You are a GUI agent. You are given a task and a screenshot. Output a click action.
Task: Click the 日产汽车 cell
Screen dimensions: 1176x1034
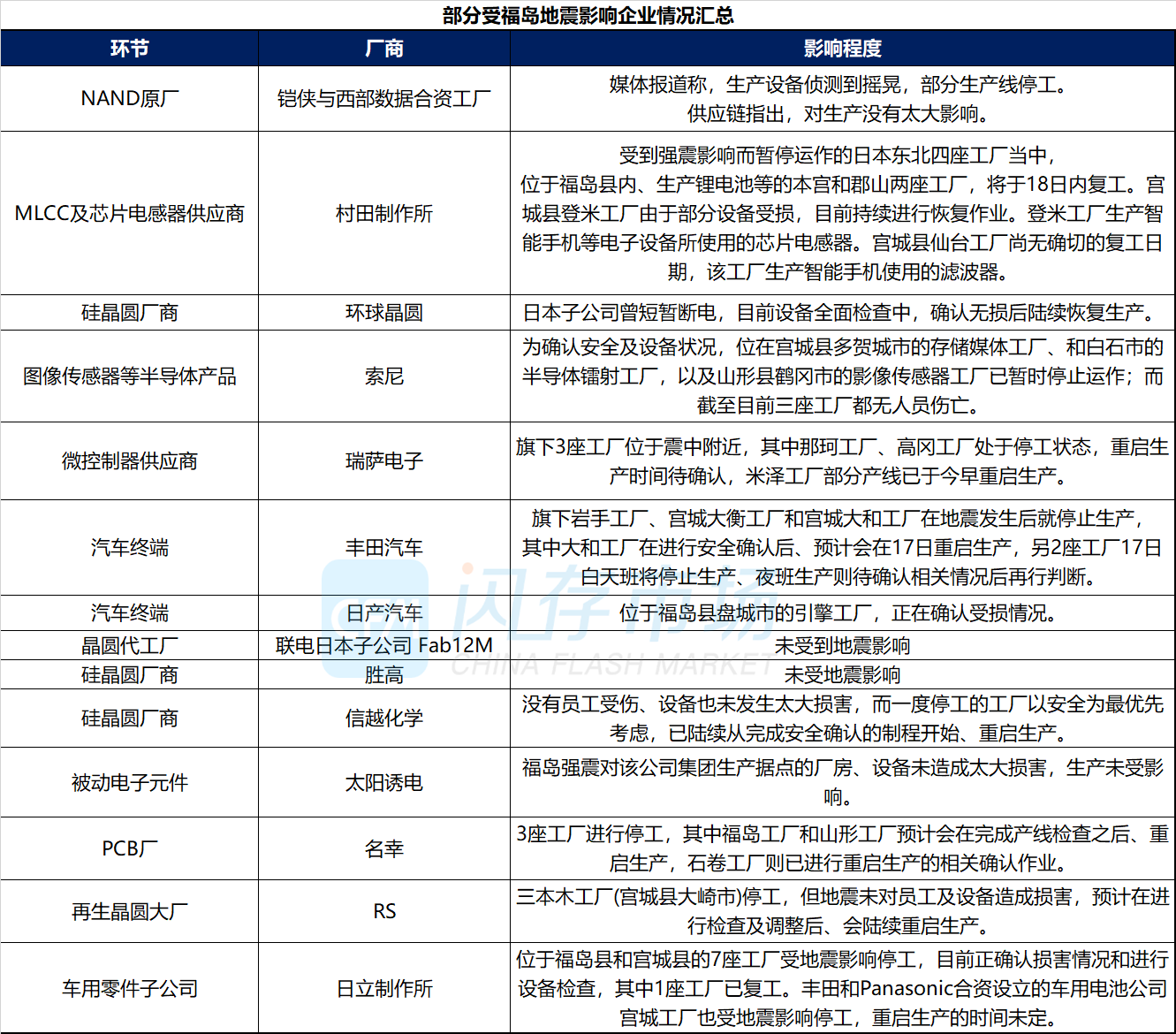click(384, 612)
